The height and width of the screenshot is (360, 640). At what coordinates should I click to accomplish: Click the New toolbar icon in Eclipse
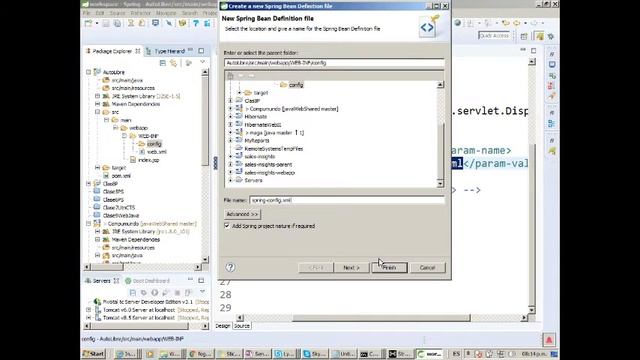coord(89,23)
